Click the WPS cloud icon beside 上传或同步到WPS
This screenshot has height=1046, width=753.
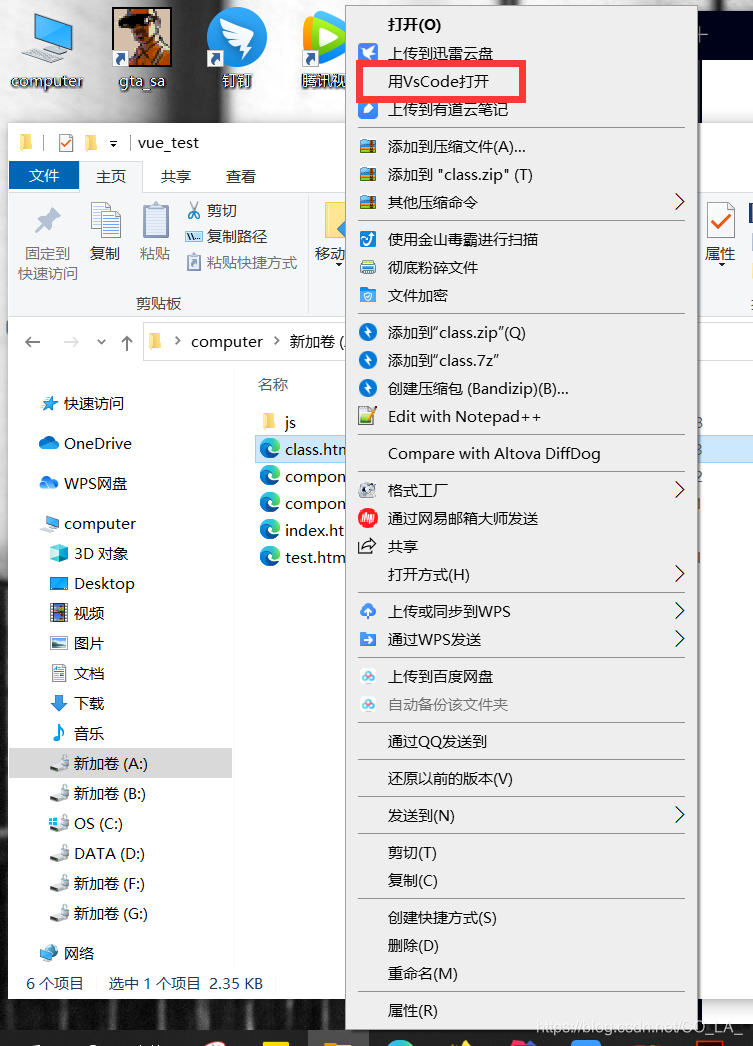[368, 611]
